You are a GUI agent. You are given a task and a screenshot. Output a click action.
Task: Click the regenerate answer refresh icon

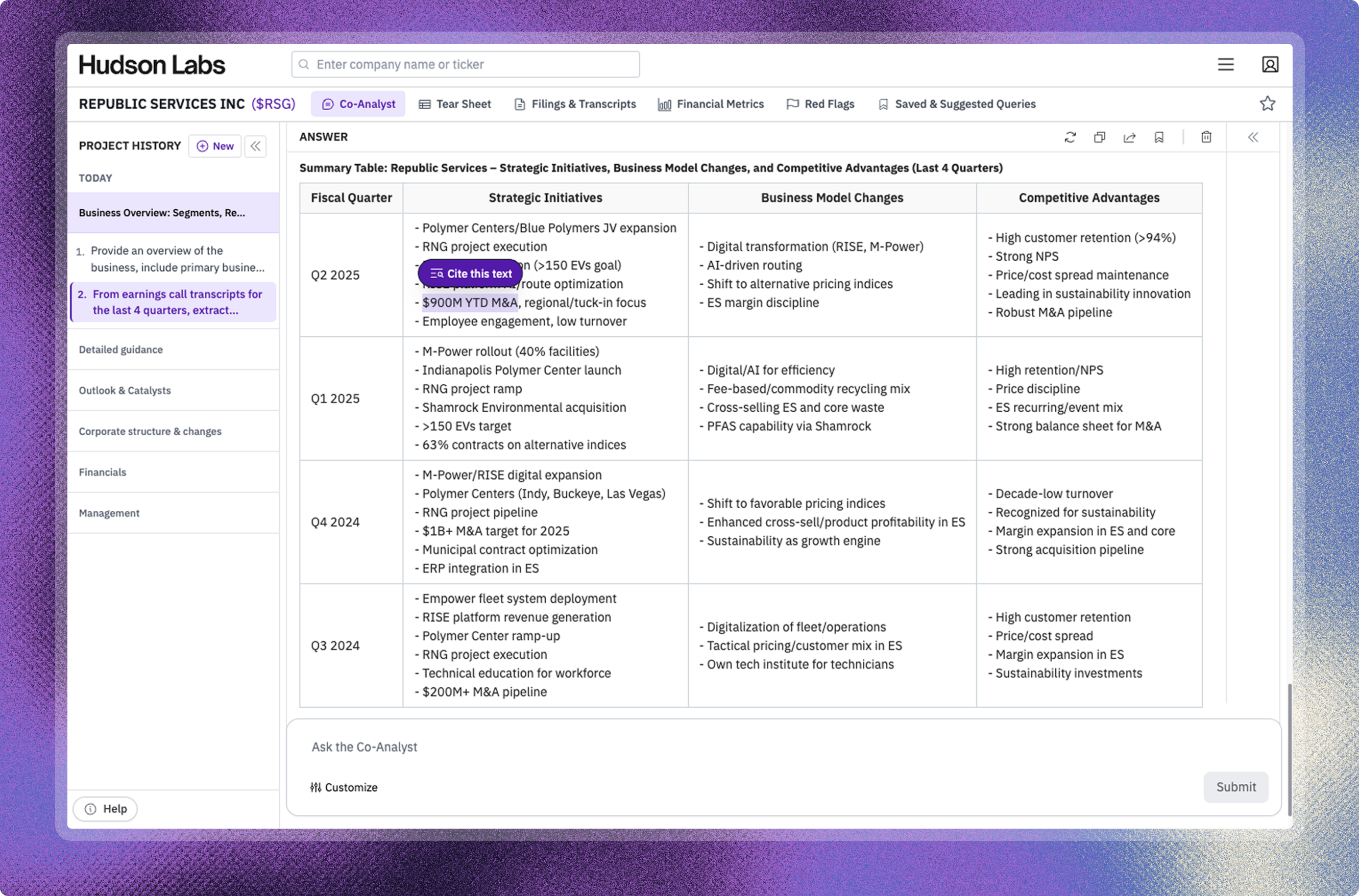1070,137
